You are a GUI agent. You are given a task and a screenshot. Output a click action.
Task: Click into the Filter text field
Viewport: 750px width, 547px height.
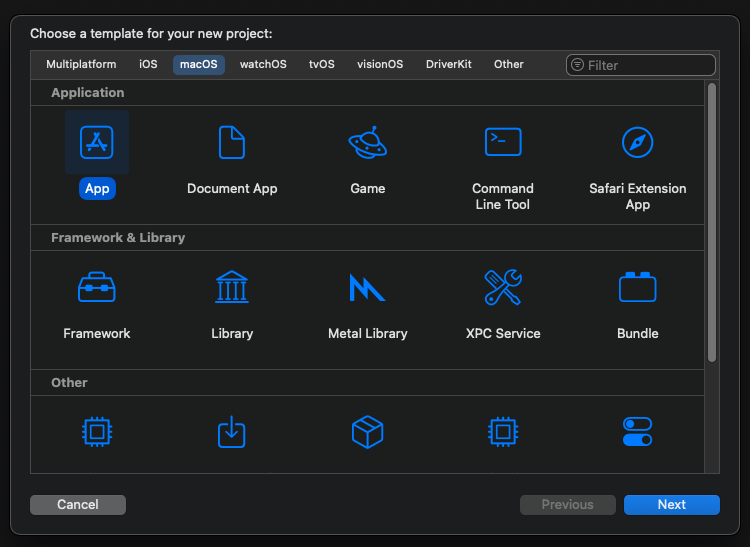(641, 65)
